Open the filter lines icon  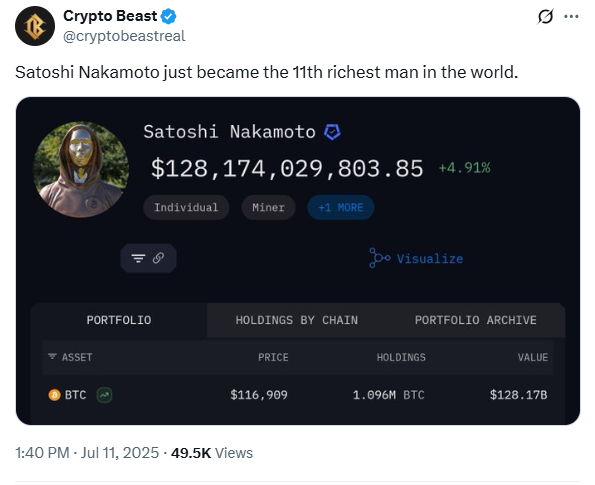(x=138, y=258)
